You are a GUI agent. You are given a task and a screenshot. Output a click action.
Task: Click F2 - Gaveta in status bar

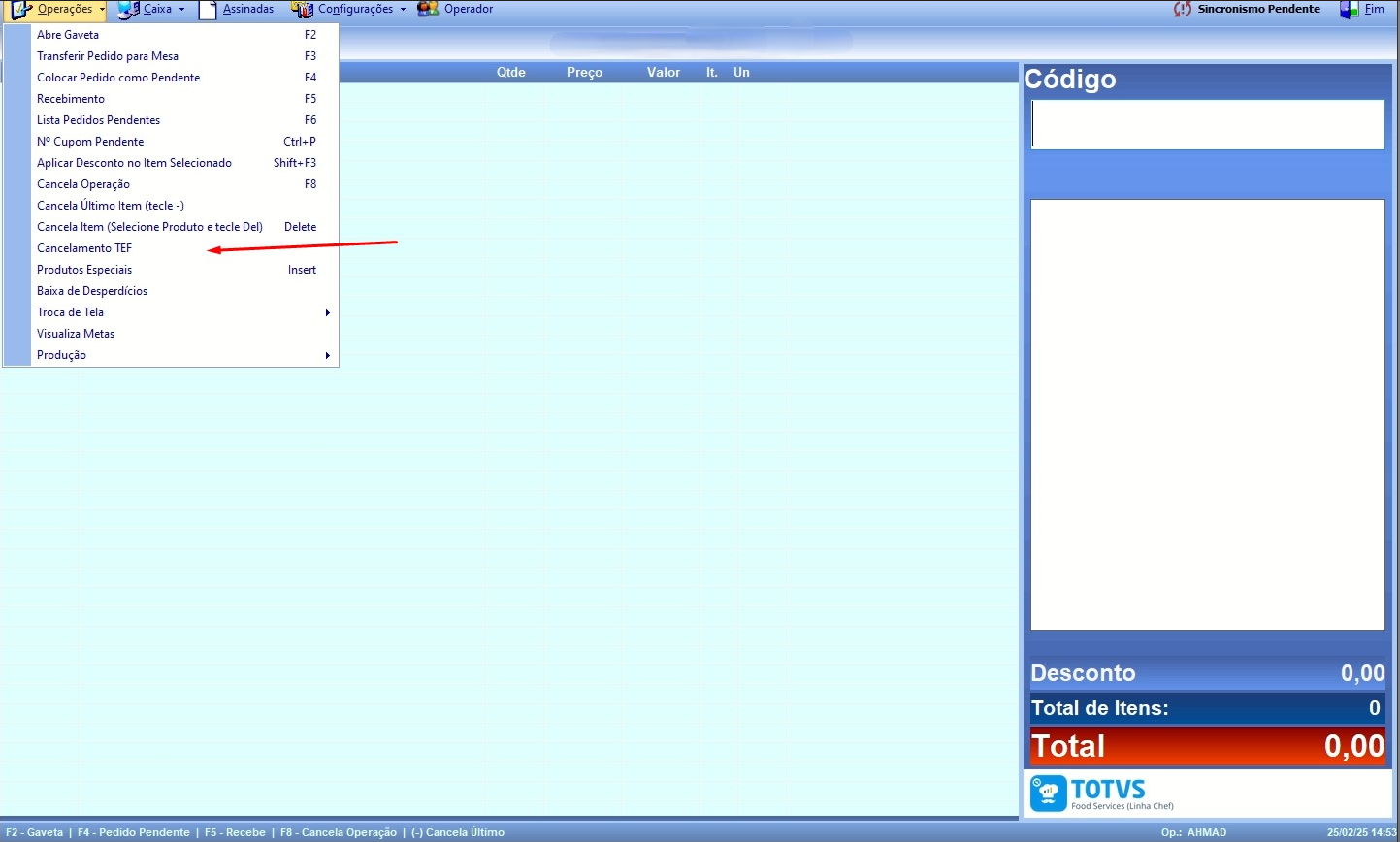(34, 832)
